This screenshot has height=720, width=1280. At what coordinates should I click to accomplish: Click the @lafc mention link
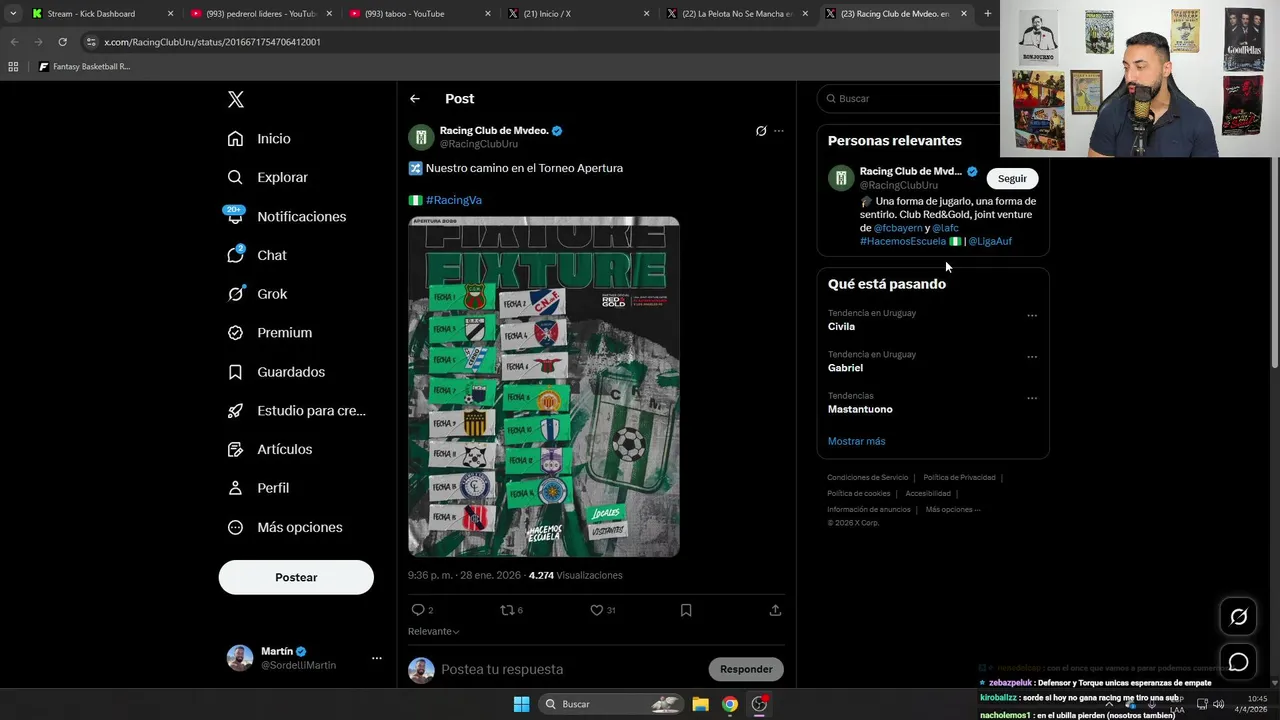945,228
